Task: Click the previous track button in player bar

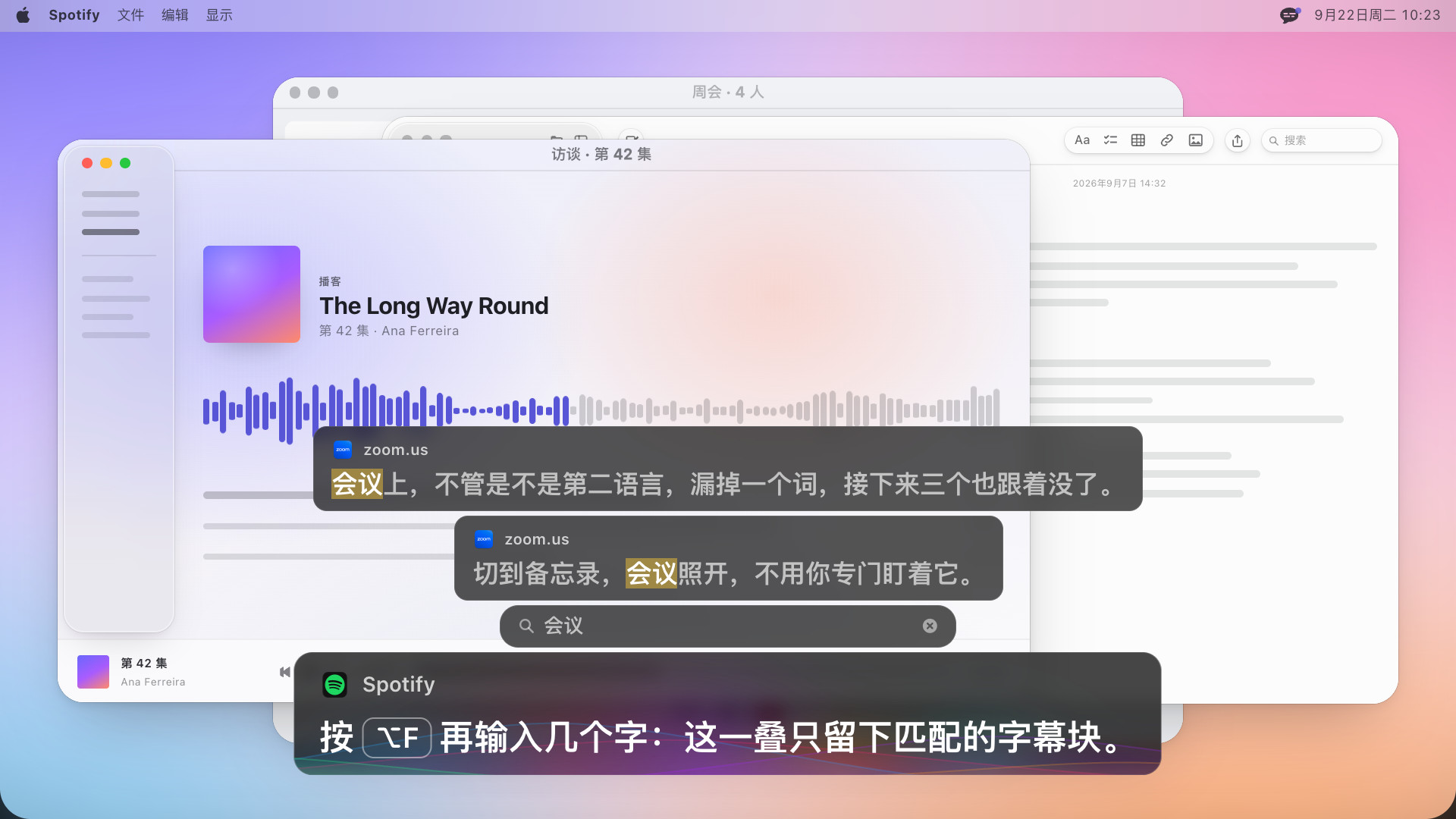Action: (285, 672)
